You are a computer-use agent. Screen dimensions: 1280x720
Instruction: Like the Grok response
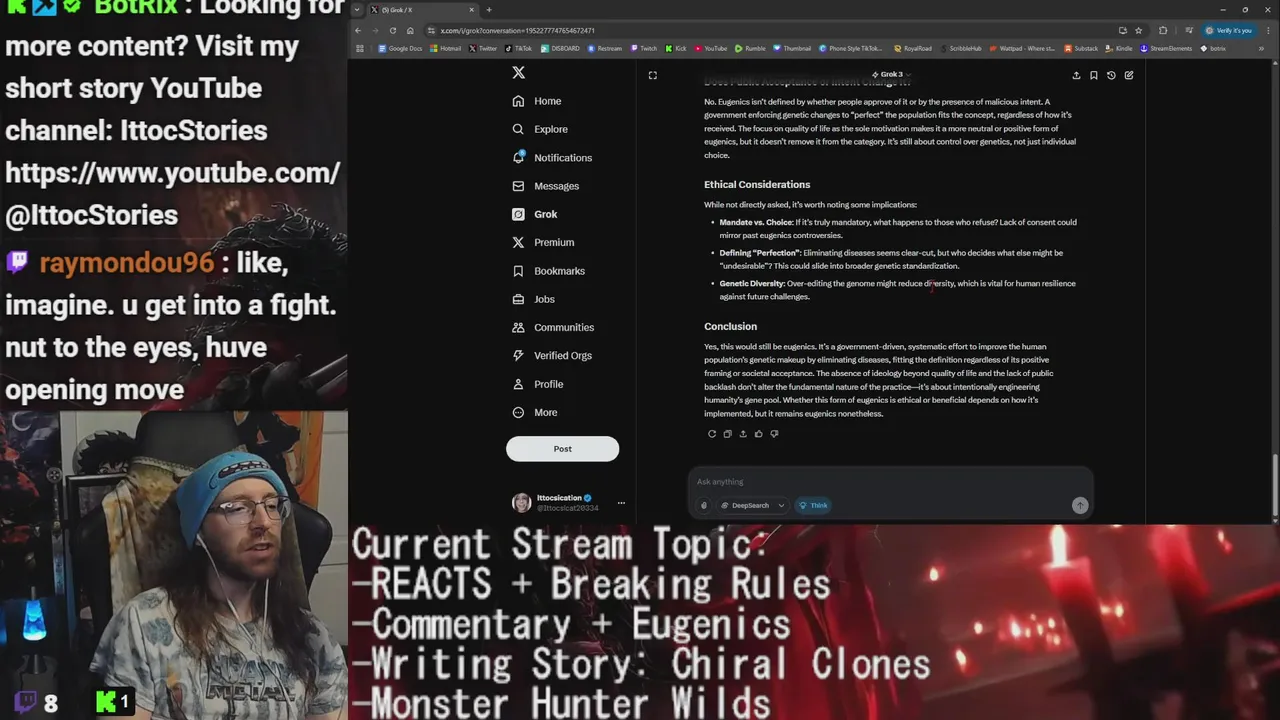pyautogui.click(x=758, y=434)
